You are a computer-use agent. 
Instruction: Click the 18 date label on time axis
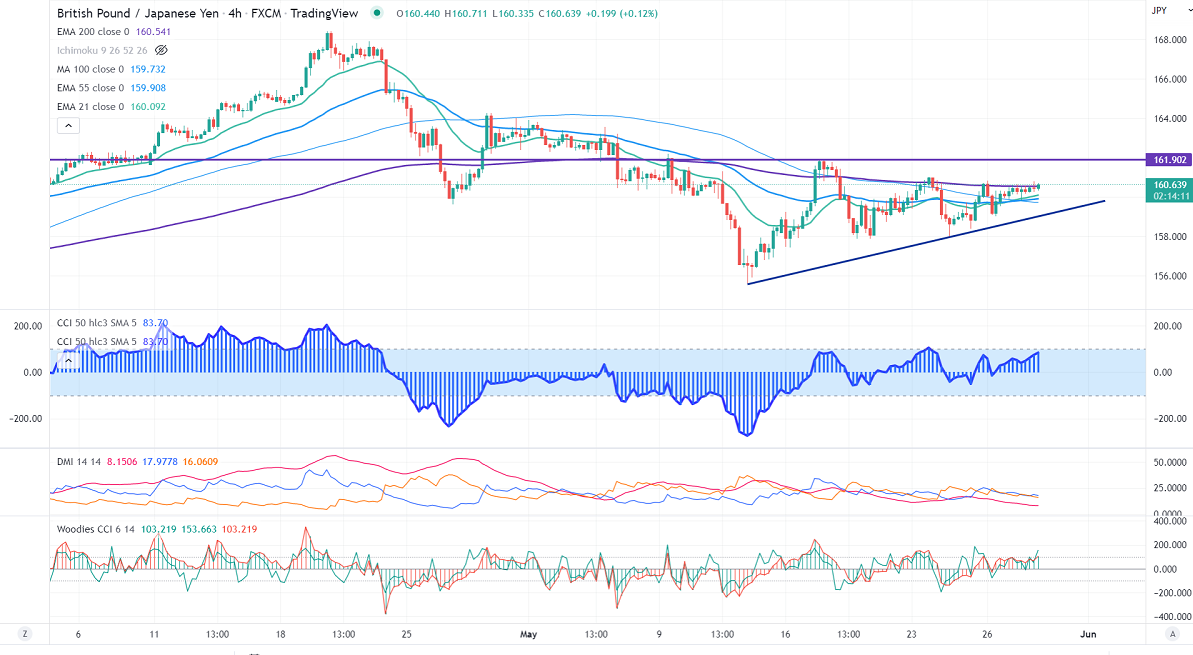point(280,634)
